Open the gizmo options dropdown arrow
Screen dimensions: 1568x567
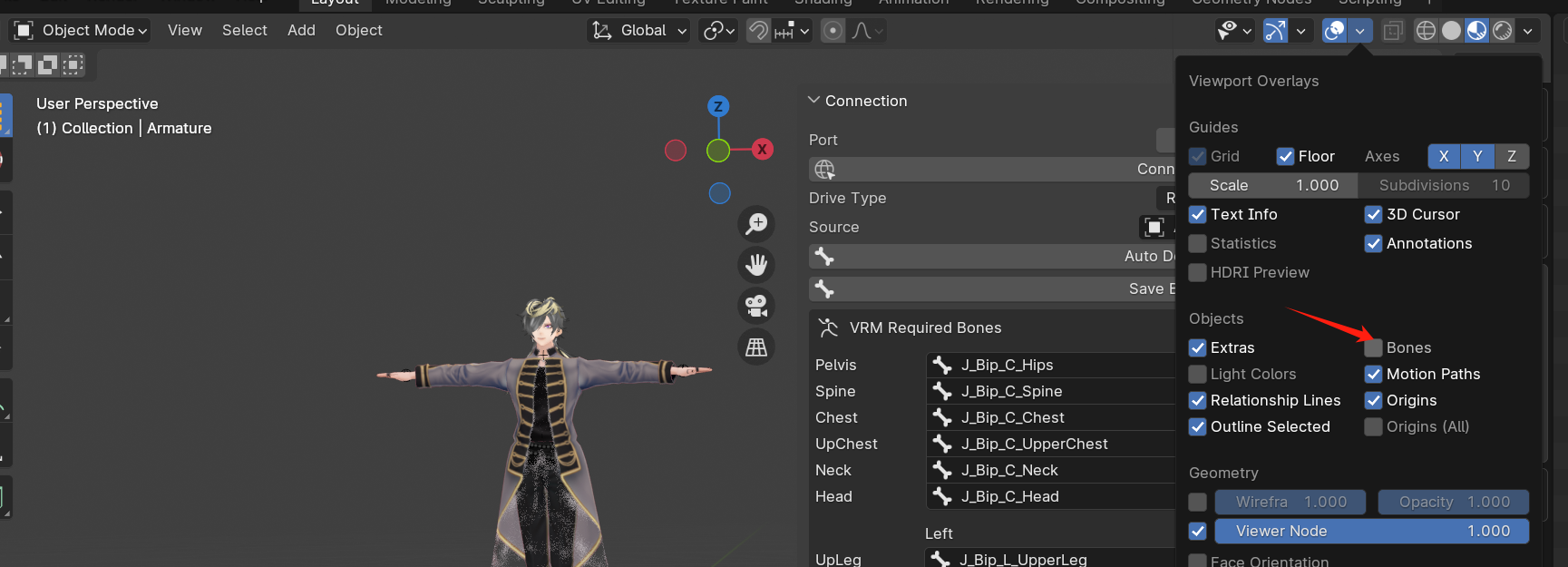[x=1301, y=31]
